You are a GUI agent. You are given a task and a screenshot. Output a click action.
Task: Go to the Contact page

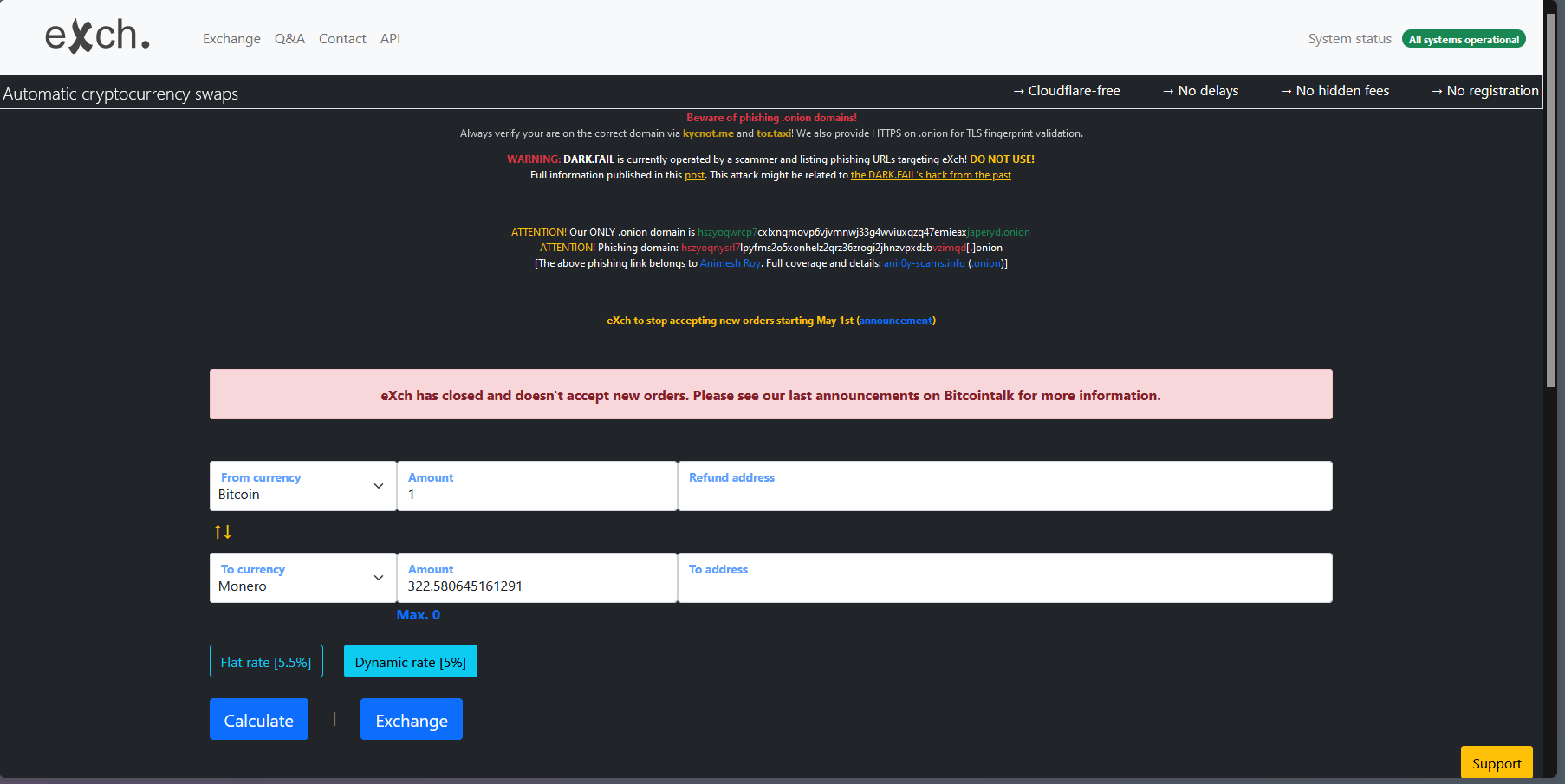pyautogui.click(x=342, y=39)
